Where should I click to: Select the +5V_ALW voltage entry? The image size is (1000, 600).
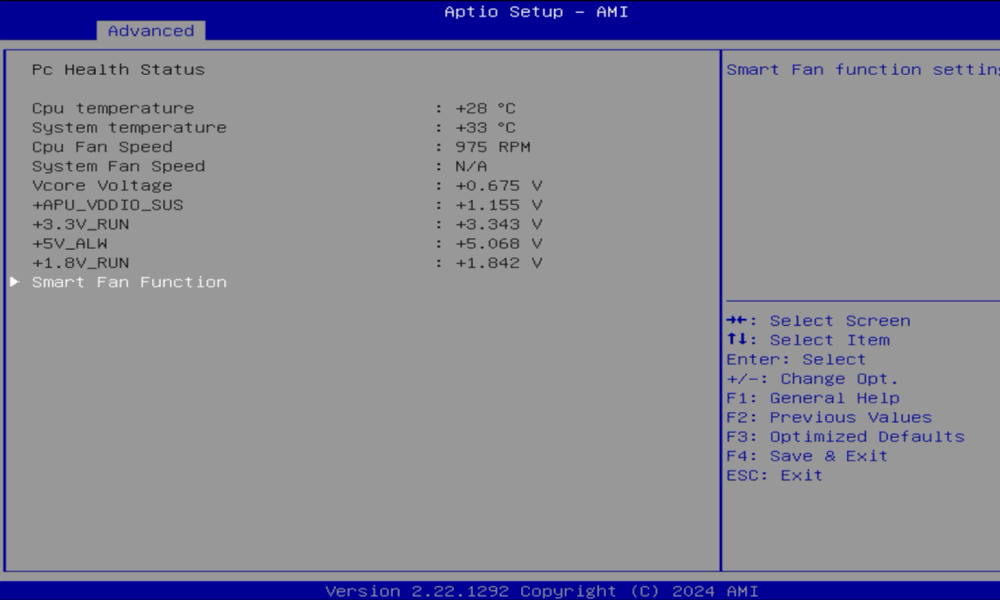tap(70, 244)
